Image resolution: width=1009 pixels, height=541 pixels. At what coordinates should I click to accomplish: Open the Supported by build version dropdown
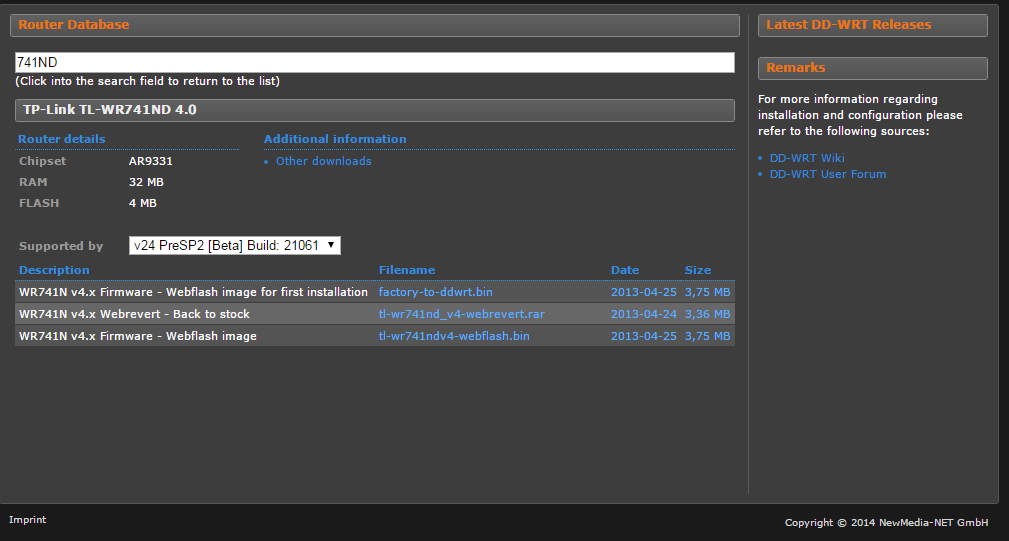click(234, 245)
